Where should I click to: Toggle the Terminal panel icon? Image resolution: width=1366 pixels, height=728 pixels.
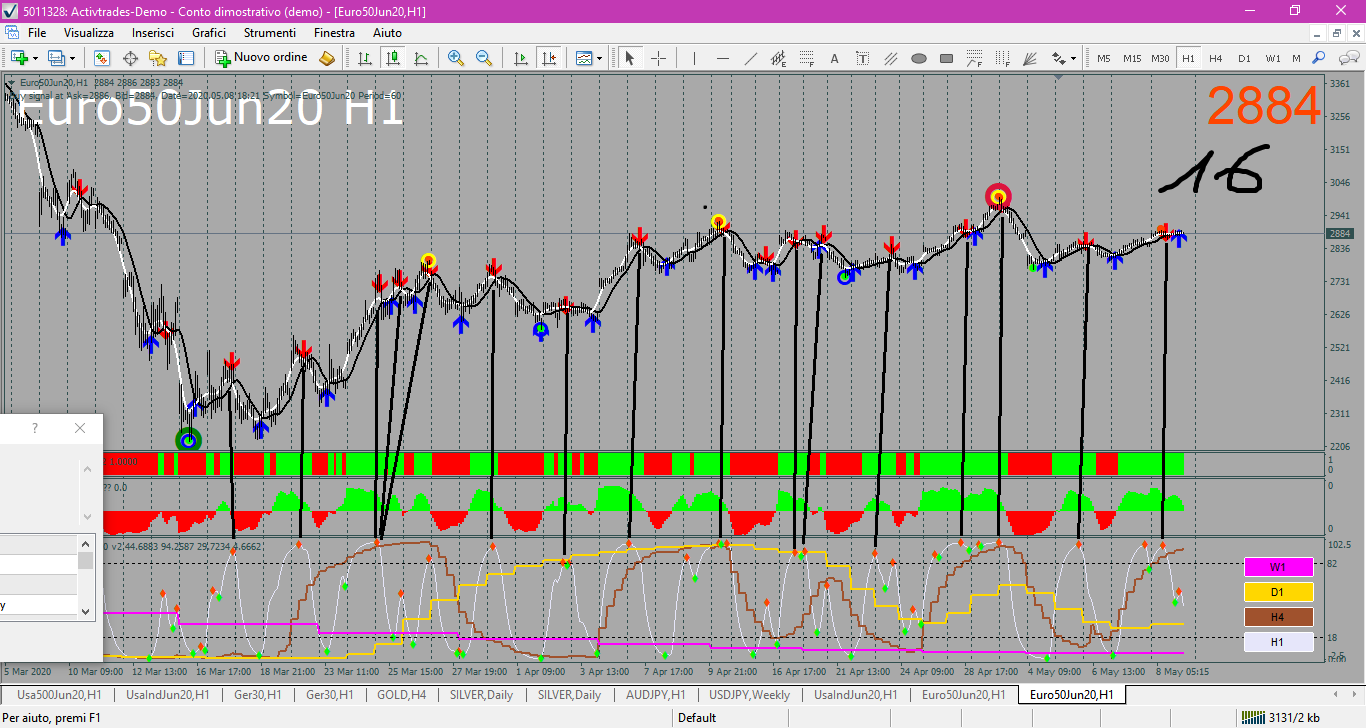(x=186, y=58)
